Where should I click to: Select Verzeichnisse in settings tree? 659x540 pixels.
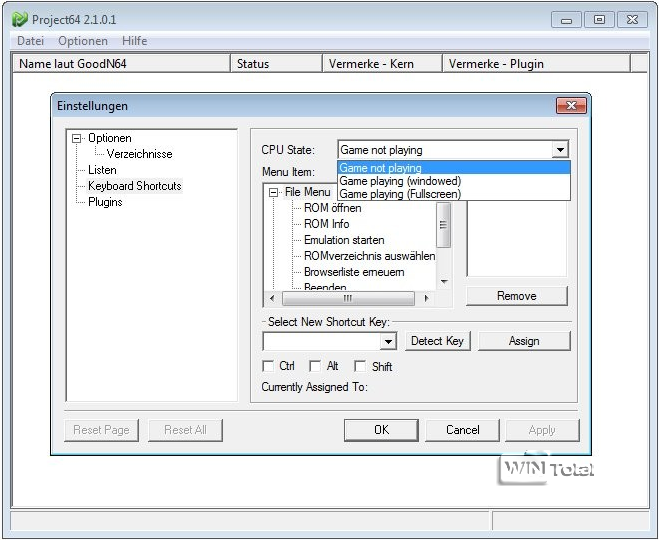(x=139, y=154)
